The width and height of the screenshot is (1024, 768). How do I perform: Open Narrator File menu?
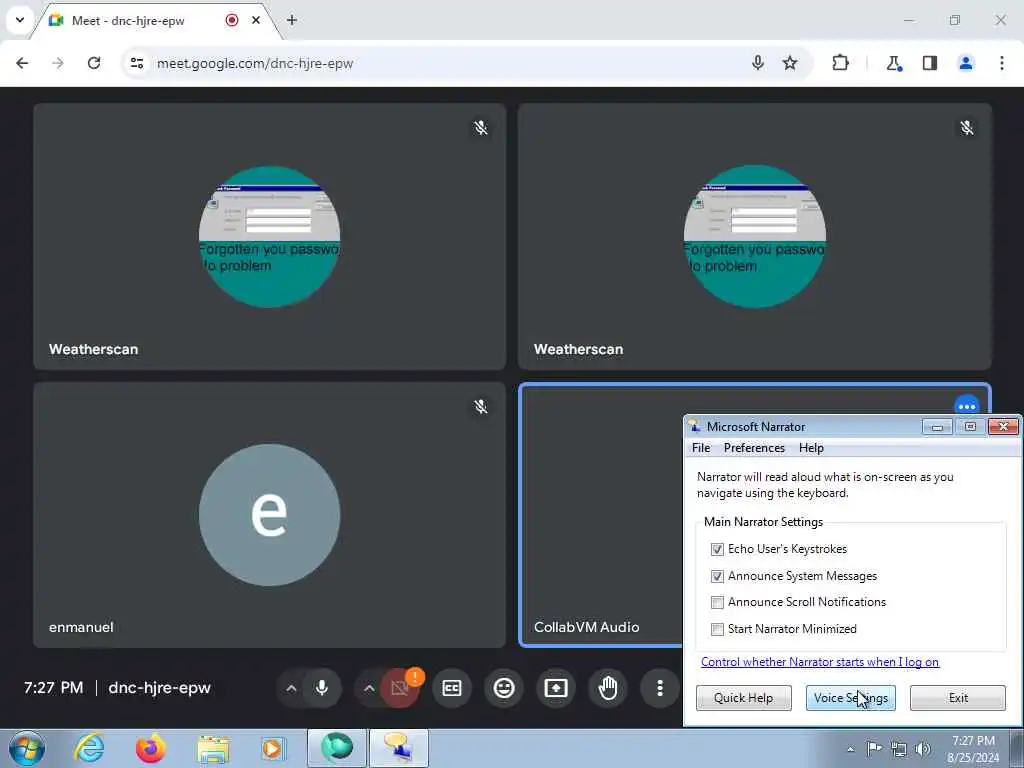point(701,448)
